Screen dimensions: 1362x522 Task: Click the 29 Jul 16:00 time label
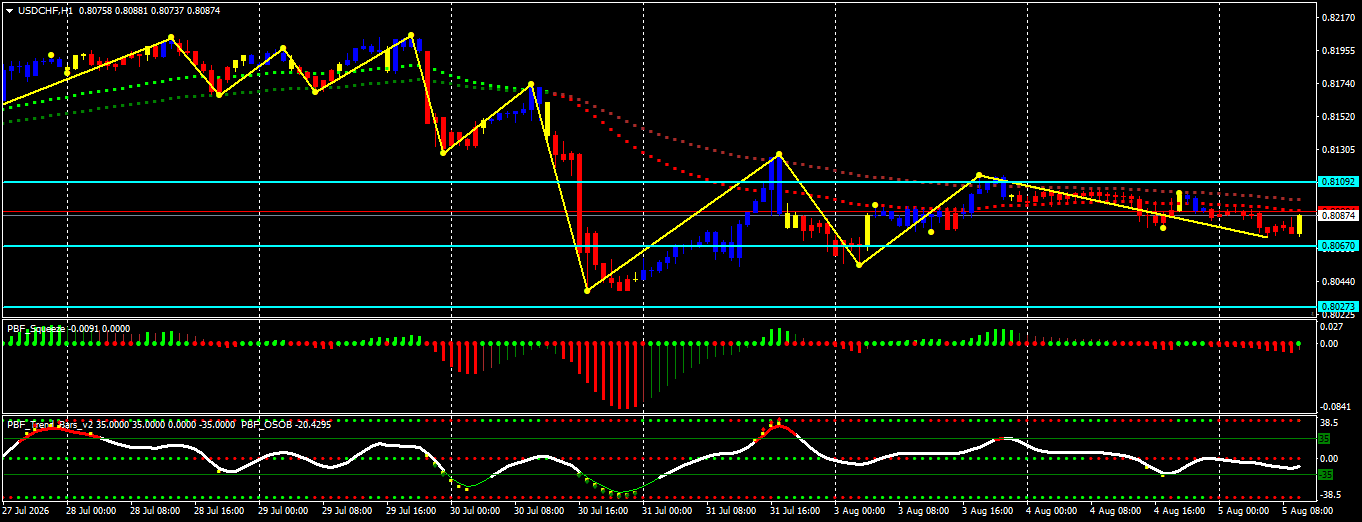[x=409, y=510]
